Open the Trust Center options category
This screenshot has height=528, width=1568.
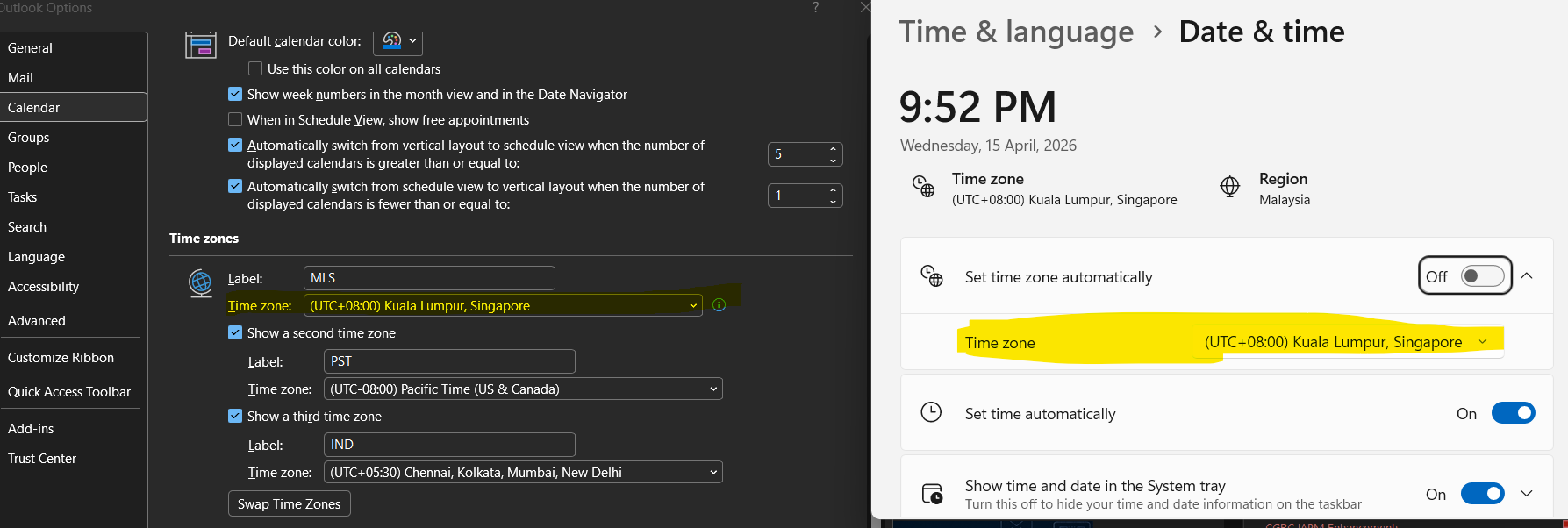click(74, 459)
